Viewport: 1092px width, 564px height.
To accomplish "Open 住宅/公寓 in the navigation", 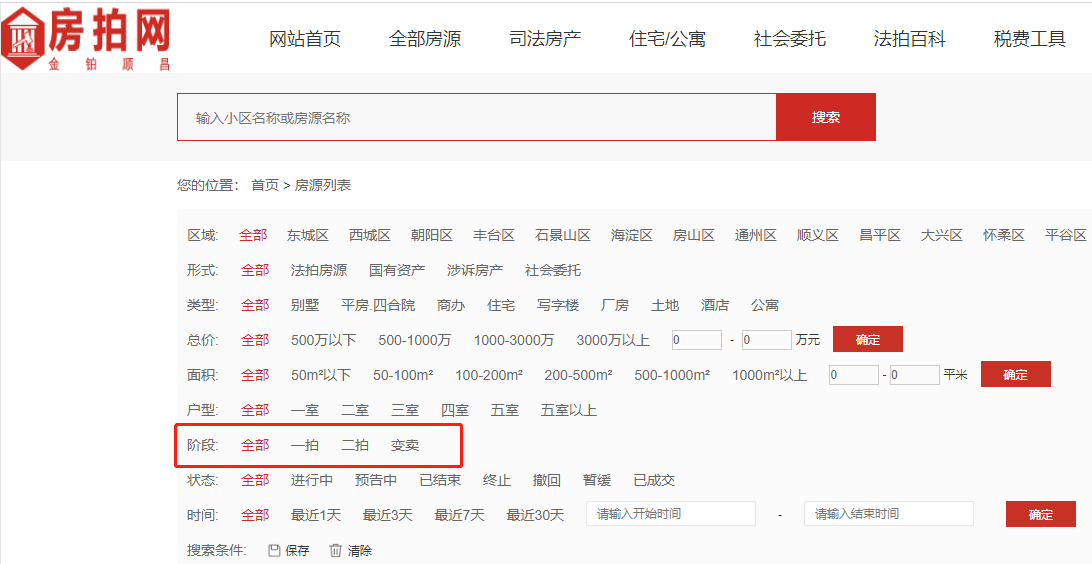I will coord(667,39).
